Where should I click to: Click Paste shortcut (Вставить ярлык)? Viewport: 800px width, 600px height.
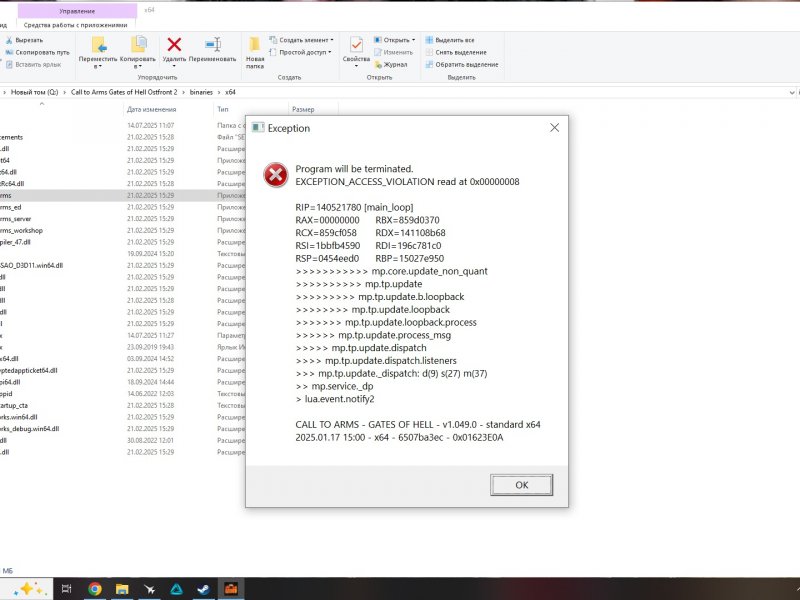coord(33,64)
